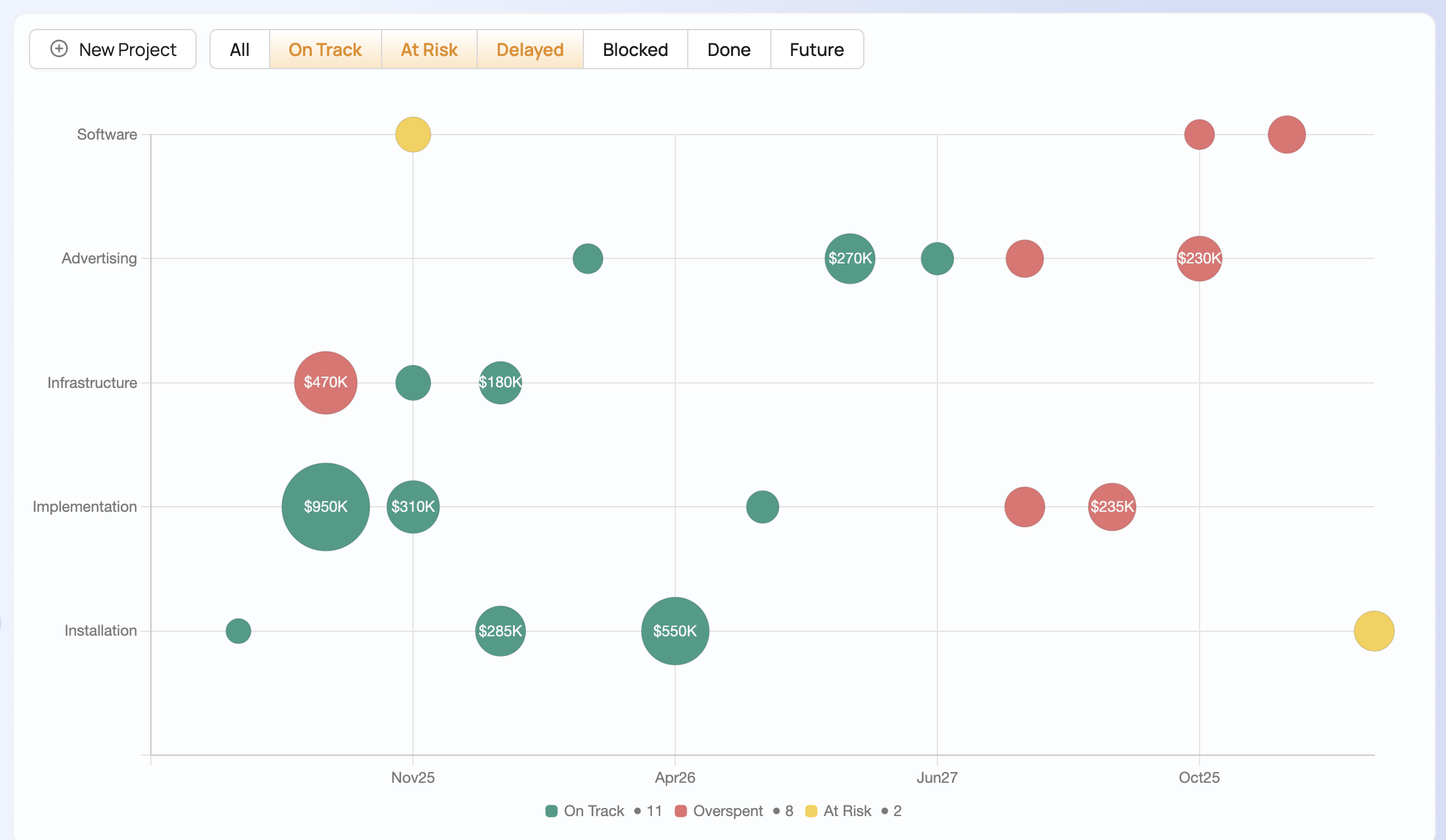1446x840 pixels.
Task: Click the red Overspent legend swatch
Action: 680,811
